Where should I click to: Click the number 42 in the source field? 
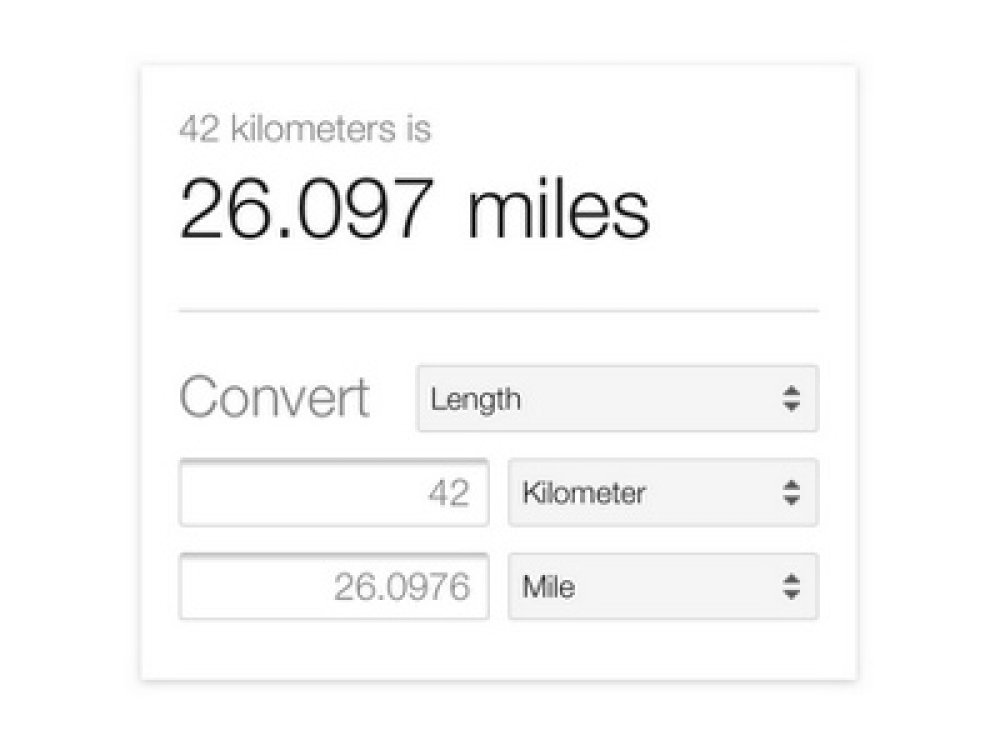coord(448,493)
